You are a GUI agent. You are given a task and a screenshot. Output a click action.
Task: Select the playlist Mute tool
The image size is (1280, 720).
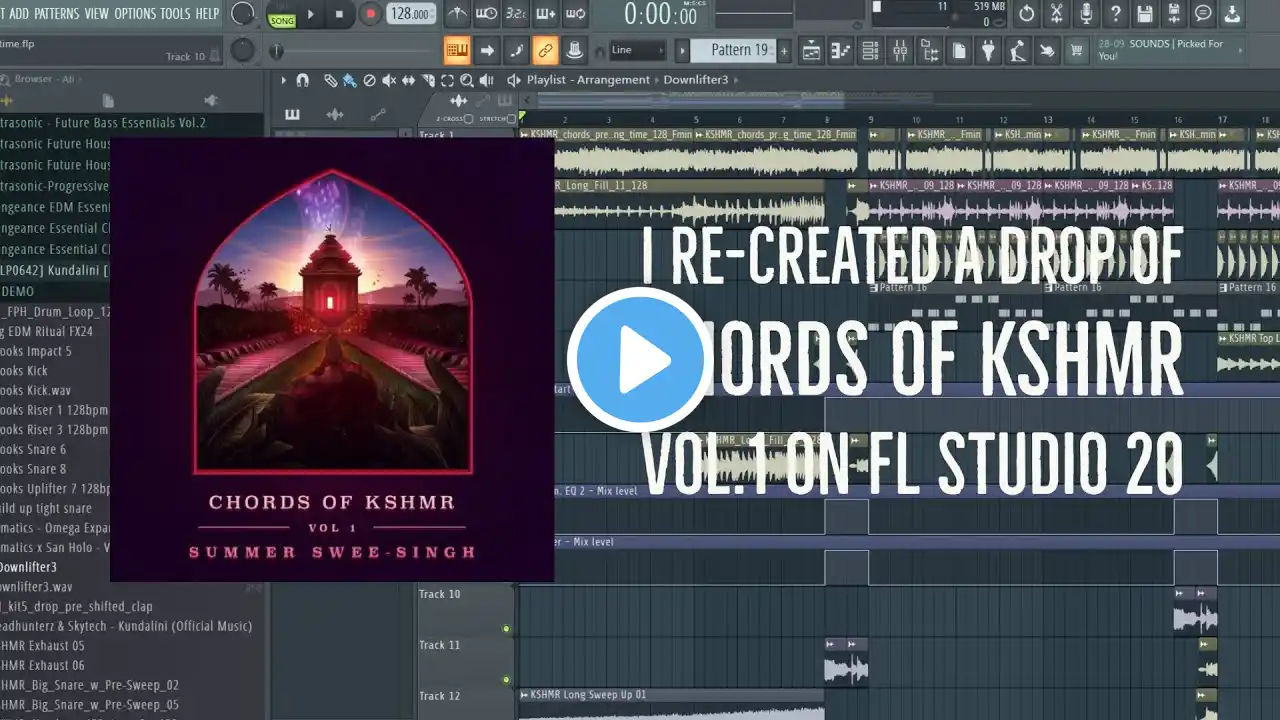click(x=388, y=81)
